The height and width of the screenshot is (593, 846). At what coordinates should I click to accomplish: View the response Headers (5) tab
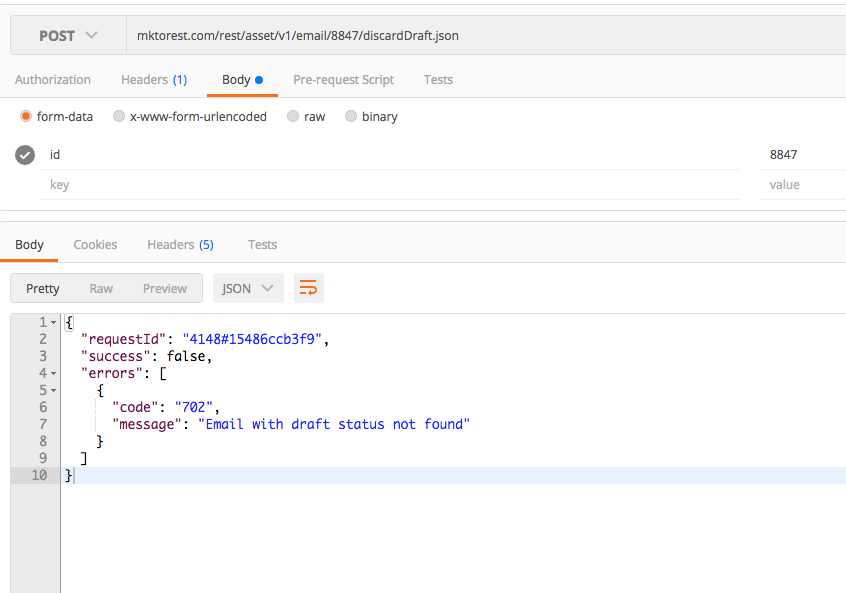(180, 245)
